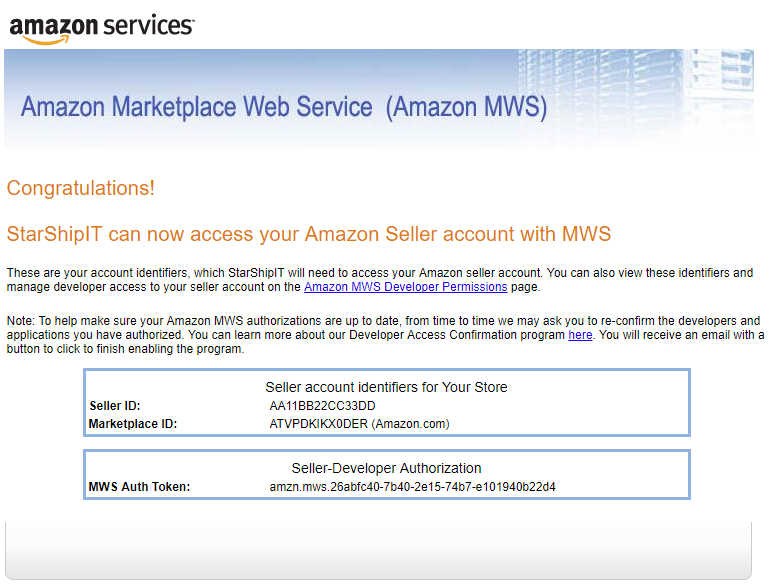This screenshot has width=769, height=585.
Task: Open the Amazon MWS Developer Permissions link
Action: (406, 287)
